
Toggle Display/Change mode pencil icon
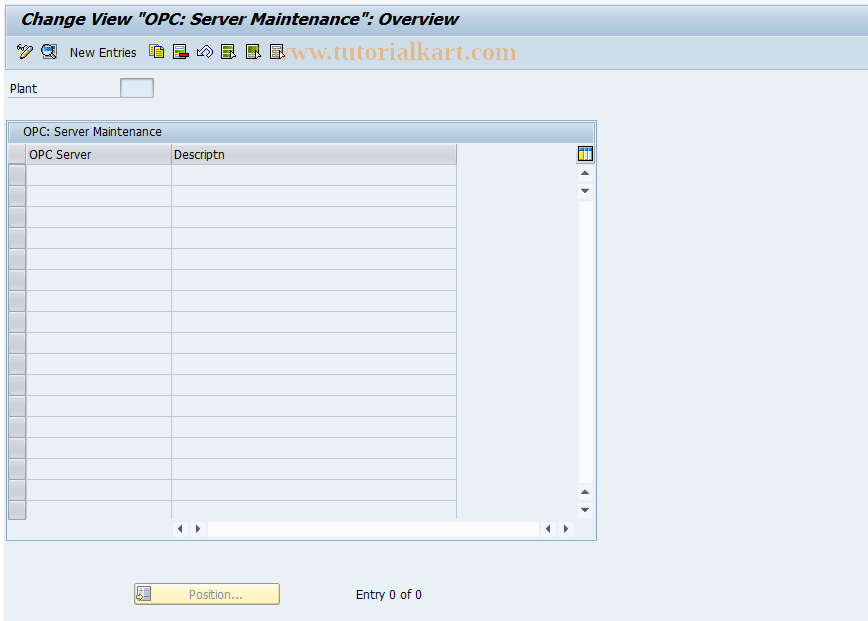coord(24,52)
